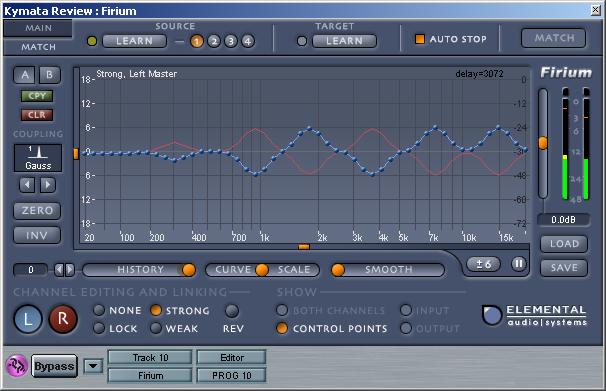Select the WEAK linking option
This screenshot has height=391, width=606.
[156, 328]
